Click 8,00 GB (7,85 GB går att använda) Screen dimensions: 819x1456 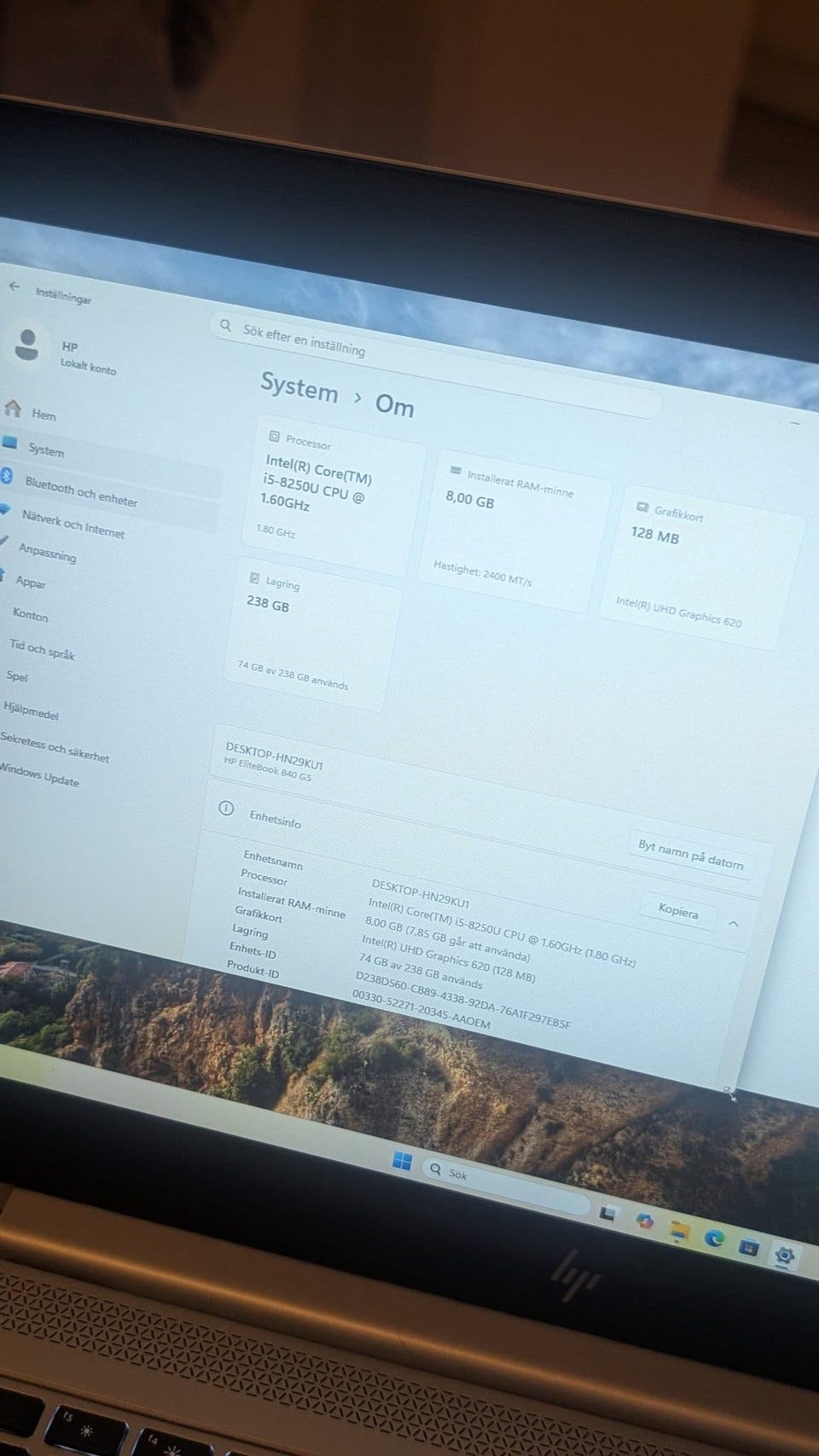[x=447, y=940]
